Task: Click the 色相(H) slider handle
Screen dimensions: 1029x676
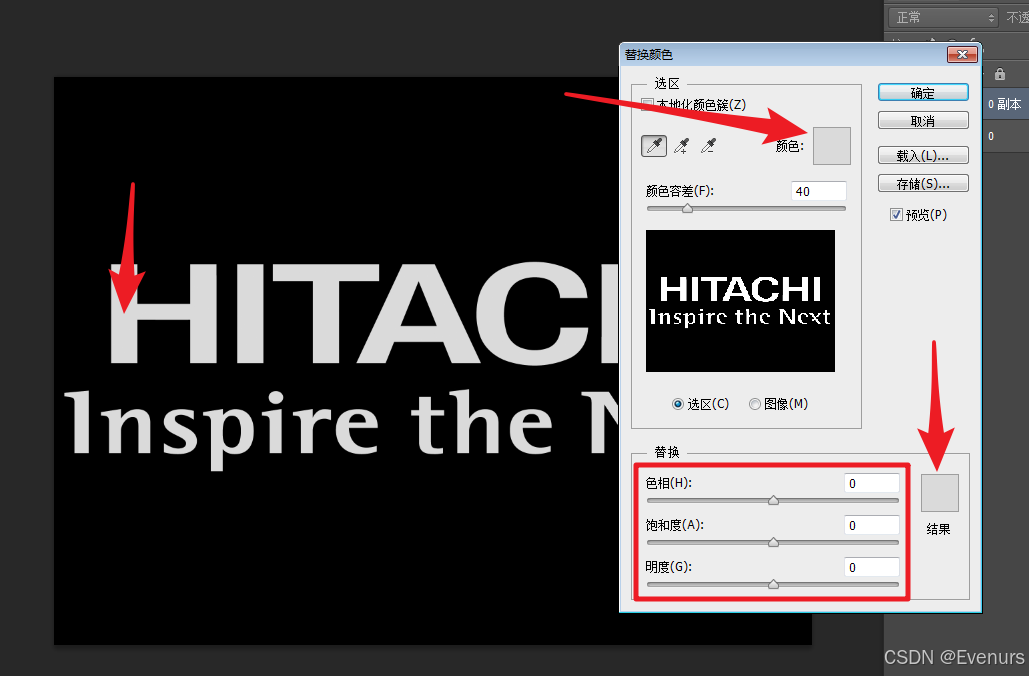Action: point(773,500)
